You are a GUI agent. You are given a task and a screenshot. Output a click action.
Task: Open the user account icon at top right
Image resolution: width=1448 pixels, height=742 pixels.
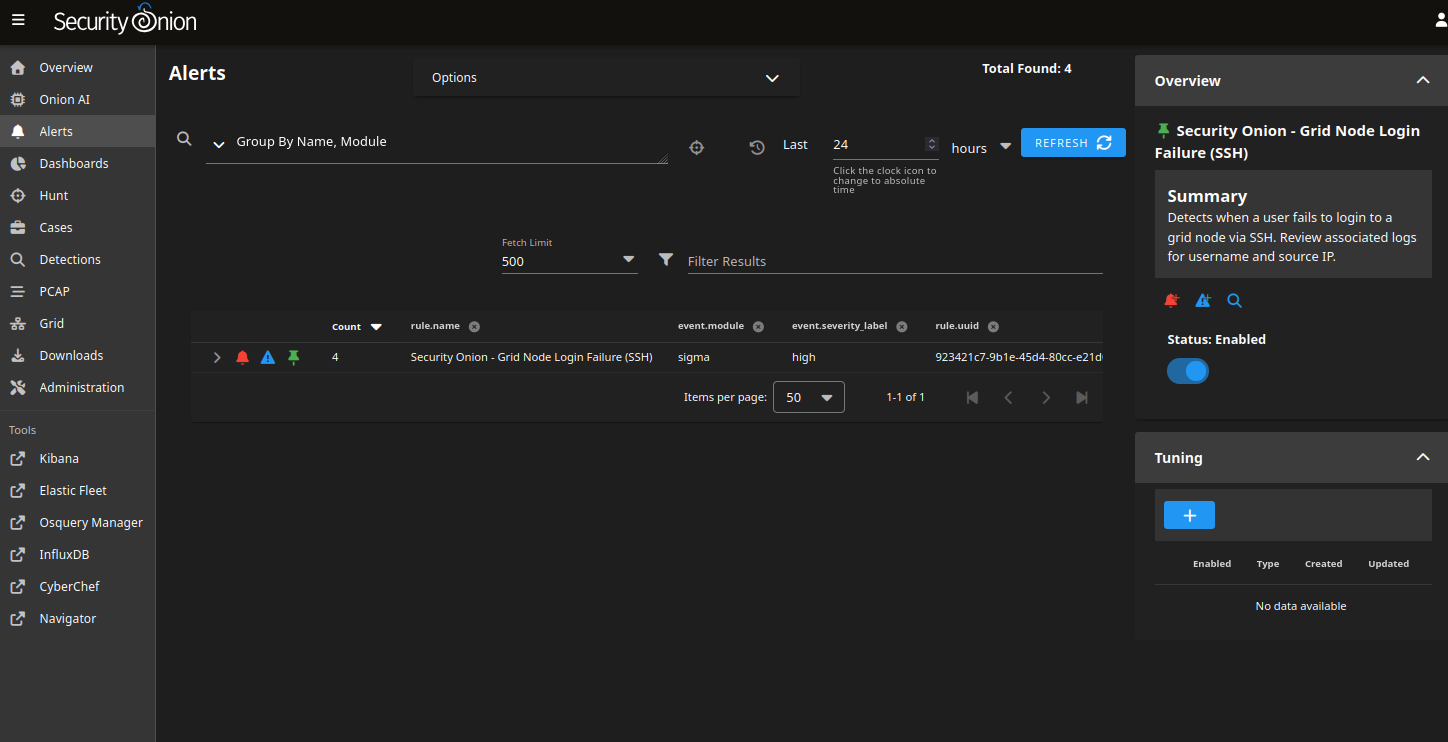[1439, 21]
